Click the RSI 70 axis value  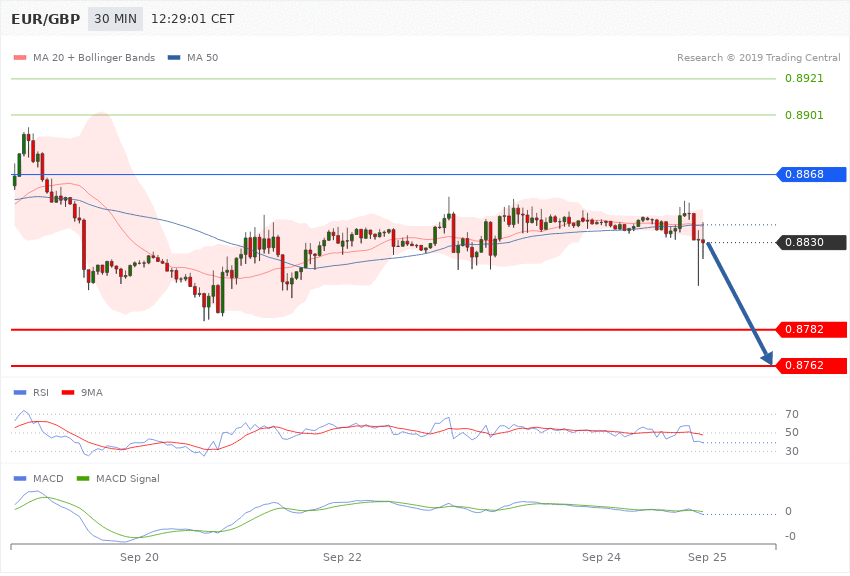(x=791, y=414)
